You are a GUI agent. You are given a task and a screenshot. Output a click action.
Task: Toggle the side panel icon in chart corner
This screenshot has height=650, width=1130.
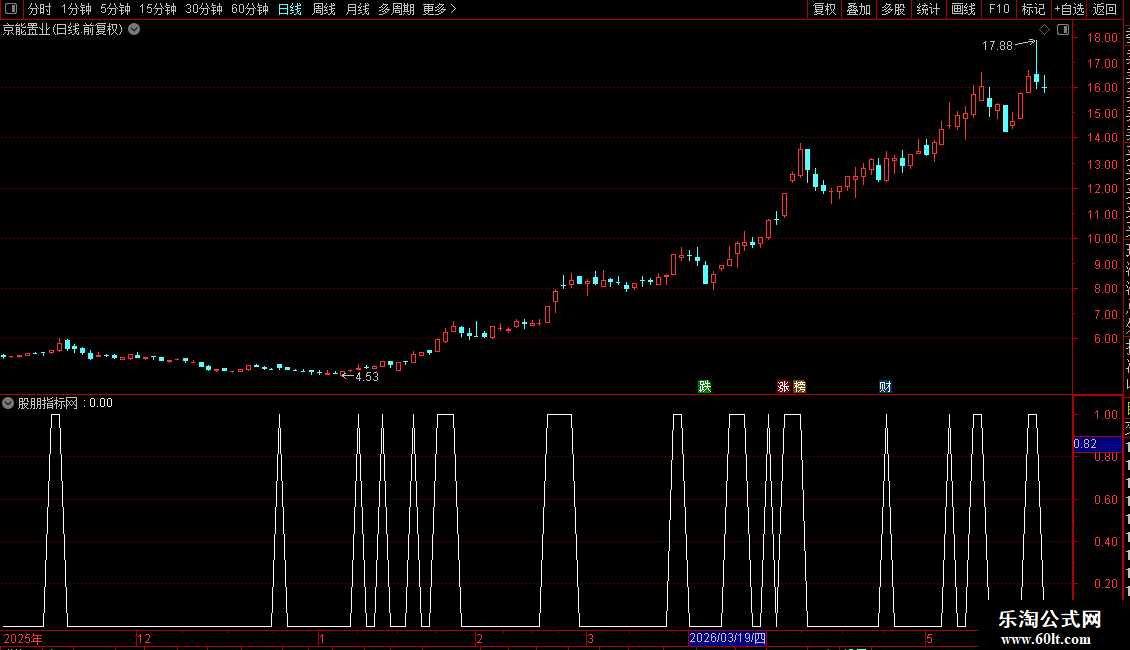[1063, 30]
